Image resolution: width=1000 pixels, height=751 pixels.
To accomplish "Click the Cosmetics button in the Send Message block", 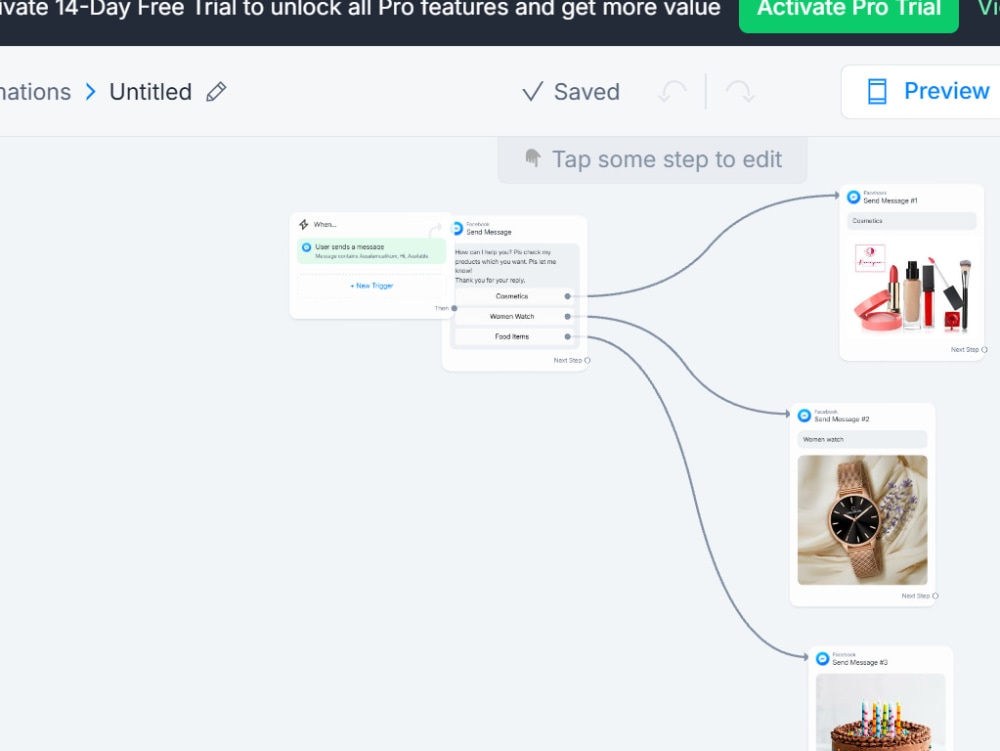I will pos(512,296).
